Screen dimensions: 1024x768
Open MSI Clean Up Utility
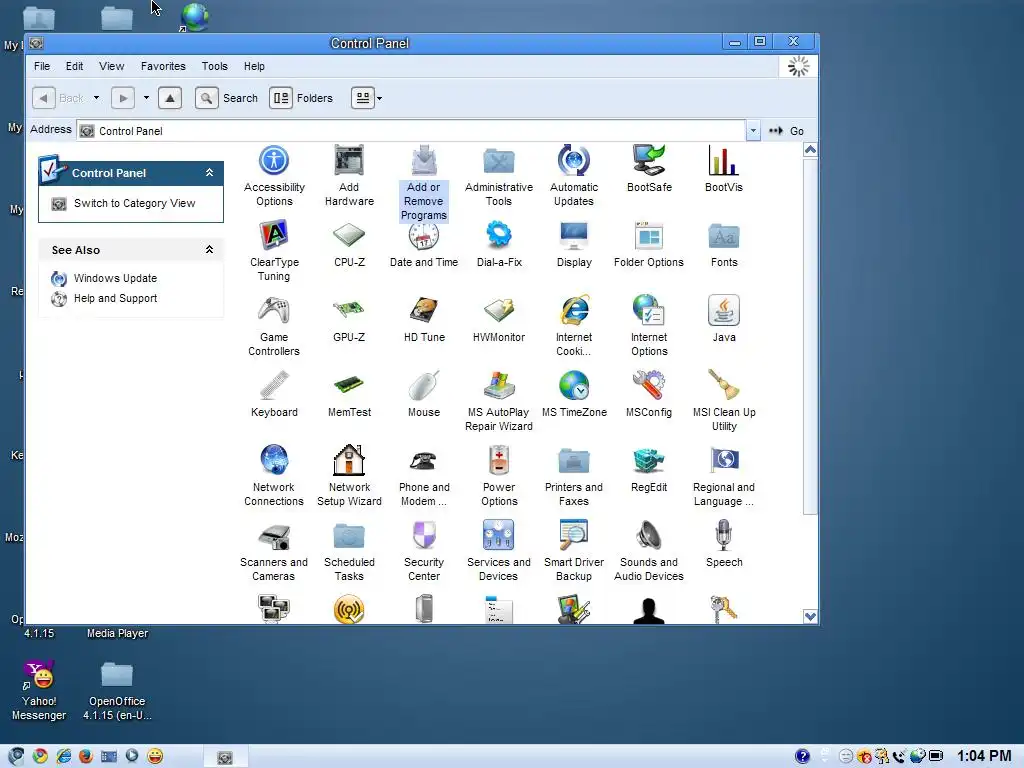click(x=724, y=401)
